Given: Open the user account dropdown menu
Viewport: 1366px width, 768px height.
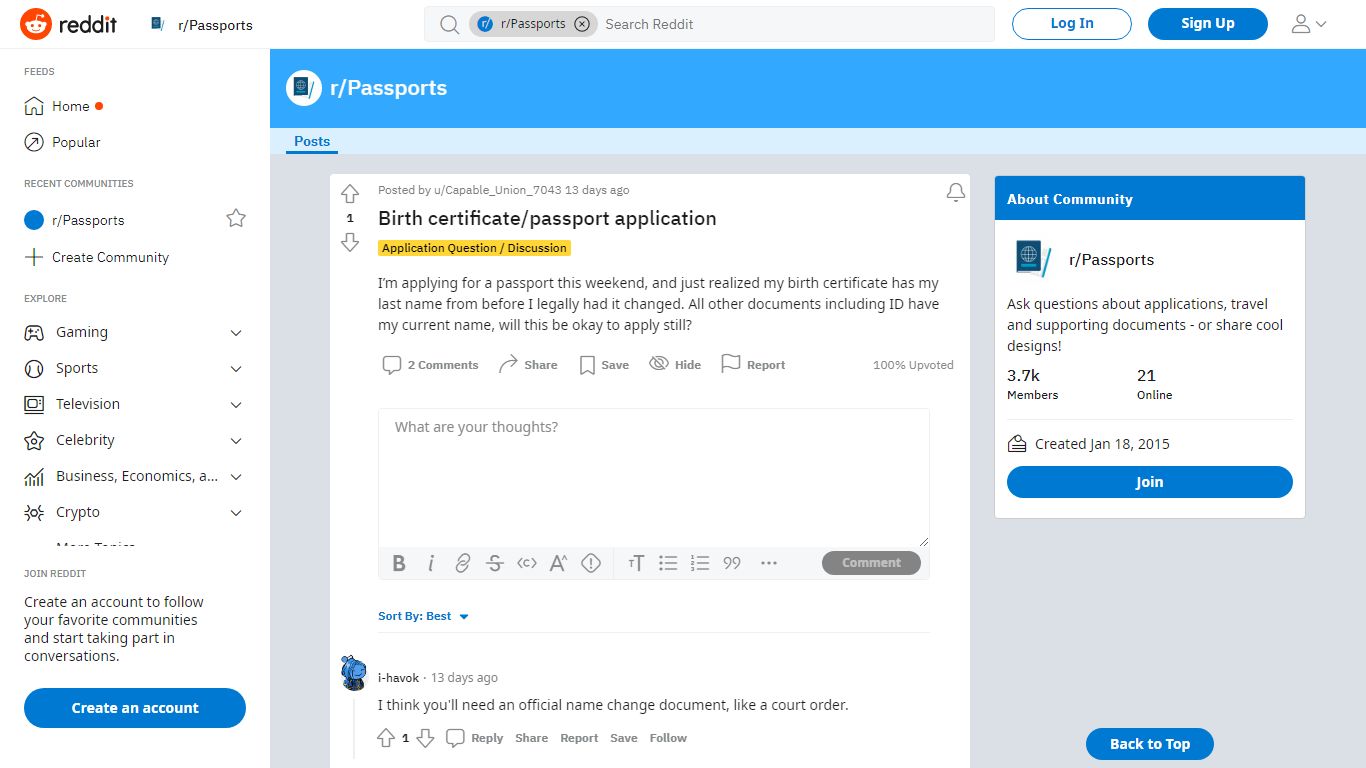Looking at the screenshot, I should click(x=1309, y=24).
